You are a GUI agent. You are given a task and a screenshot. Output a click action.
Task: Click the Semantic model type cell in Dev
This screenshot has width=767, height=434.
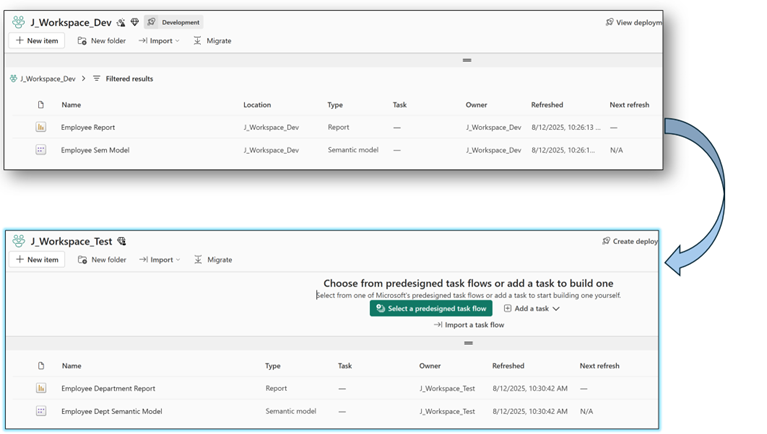tap(353, 150)
